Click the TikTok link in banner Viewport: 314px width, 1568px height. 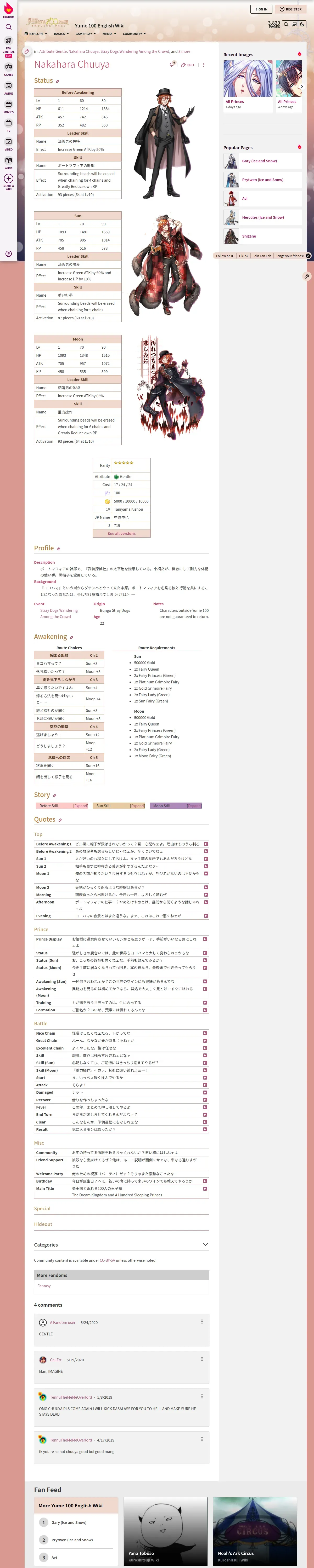click(243, 256)
